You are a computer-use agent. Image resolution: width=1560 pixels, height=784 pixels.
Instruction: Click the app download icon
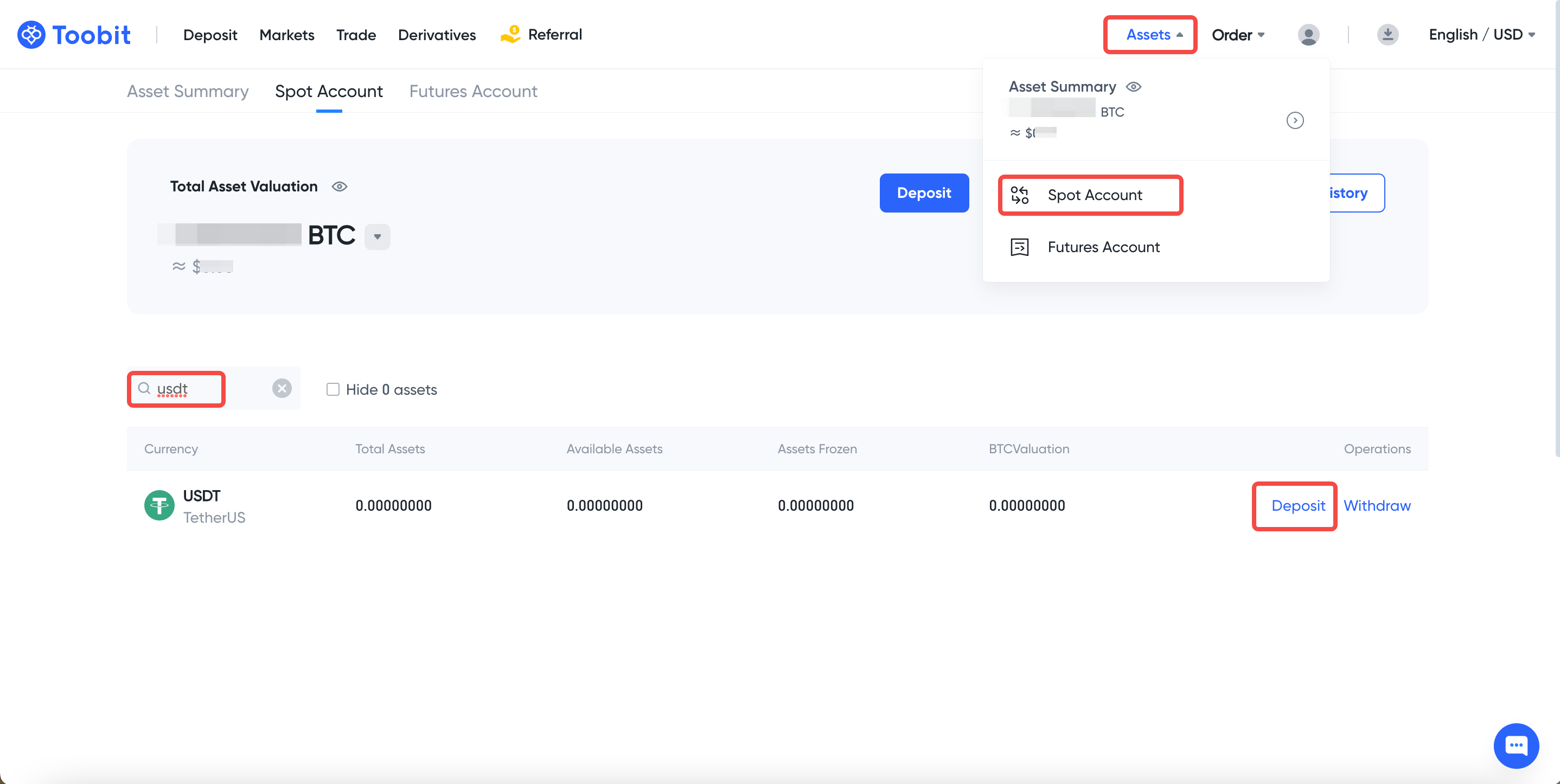click(x=1388, y=35)
